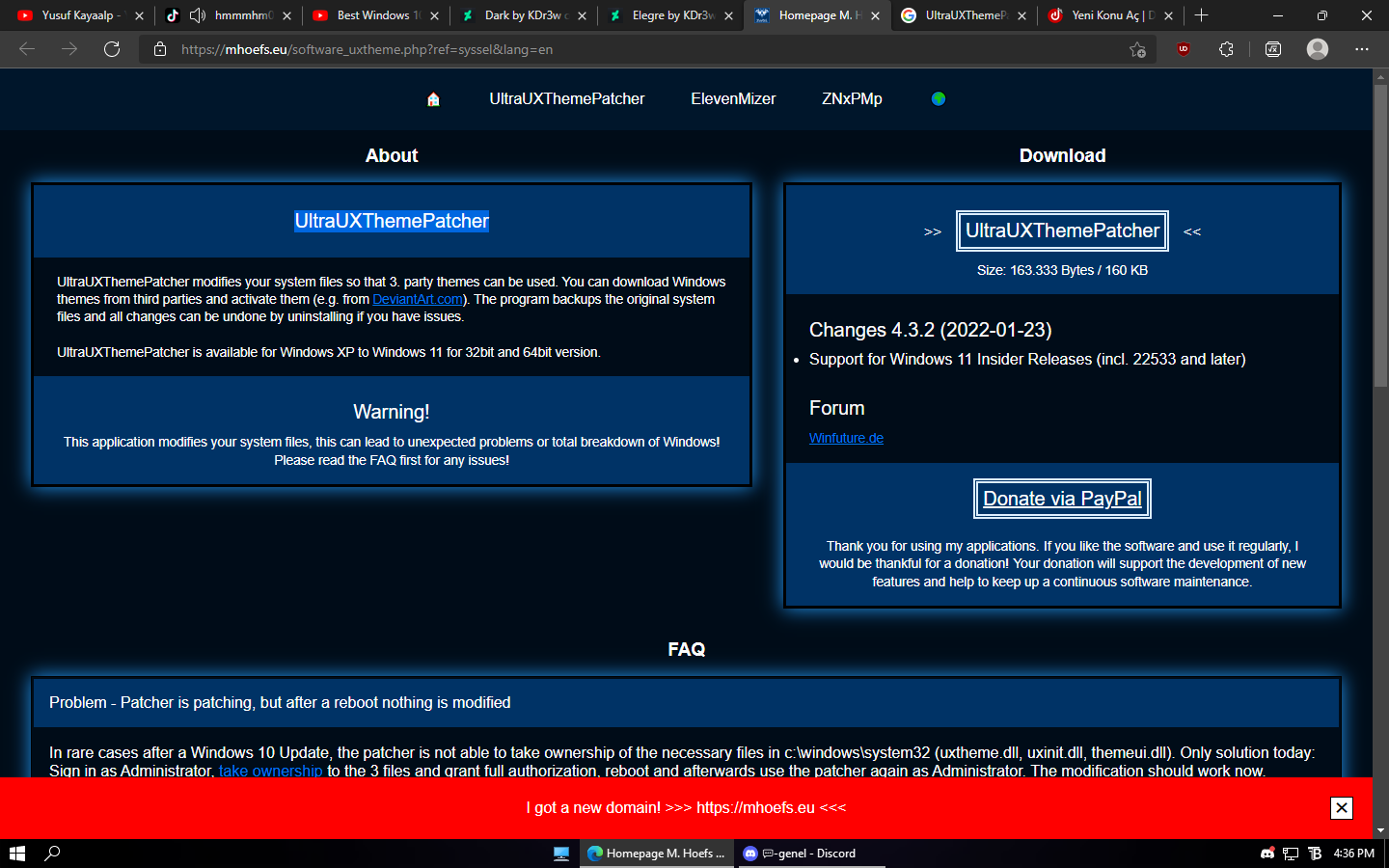Close the Elegre by KDr3w tab

point(728,15)
